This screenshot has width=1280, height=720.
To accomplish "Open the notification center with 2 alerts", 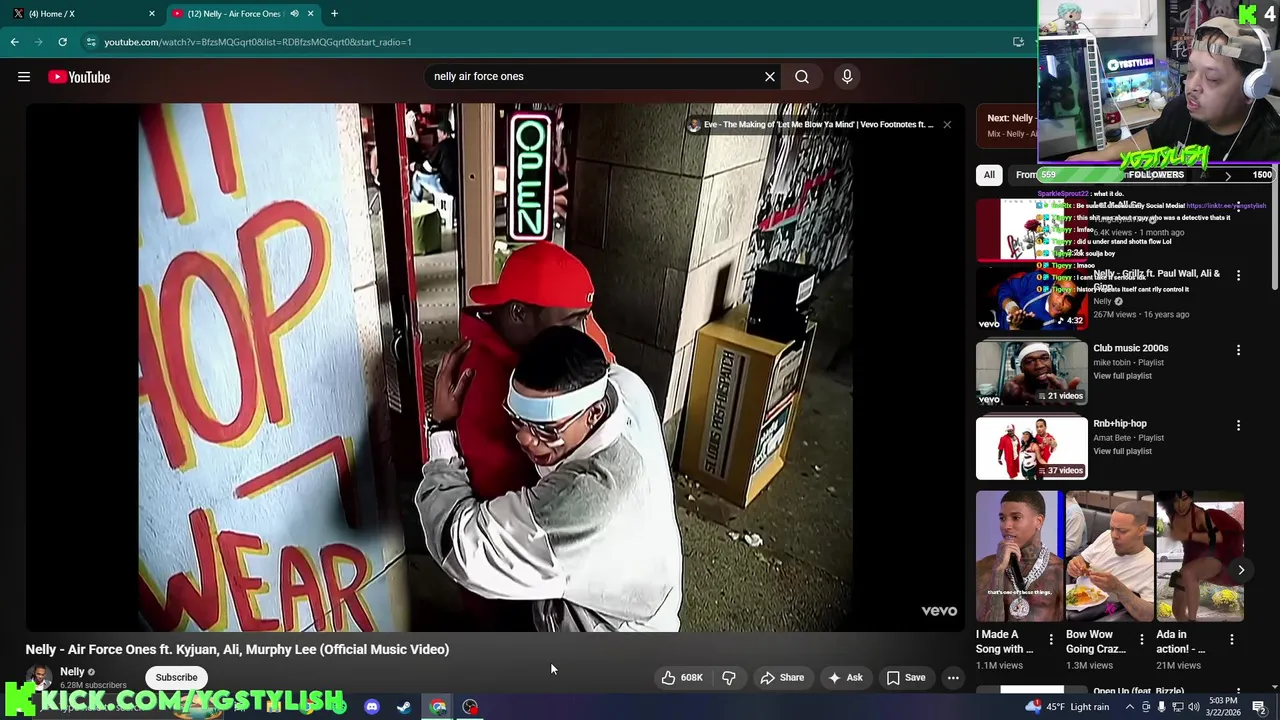I will (x=1260, y=707).
